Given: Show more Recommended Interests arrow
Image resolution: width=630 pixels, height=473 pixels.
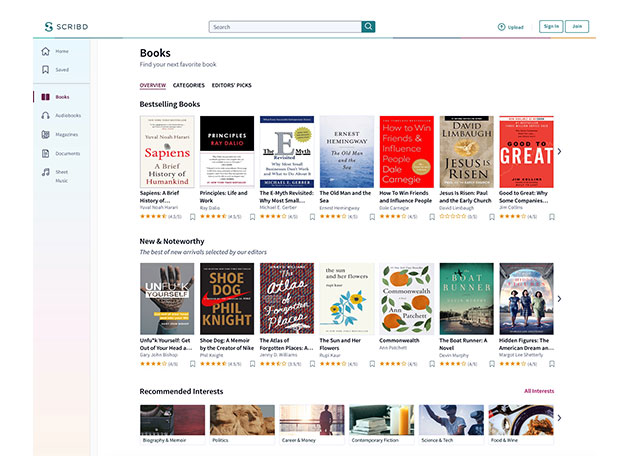Looking at the screenshot, I should point(559,418).
